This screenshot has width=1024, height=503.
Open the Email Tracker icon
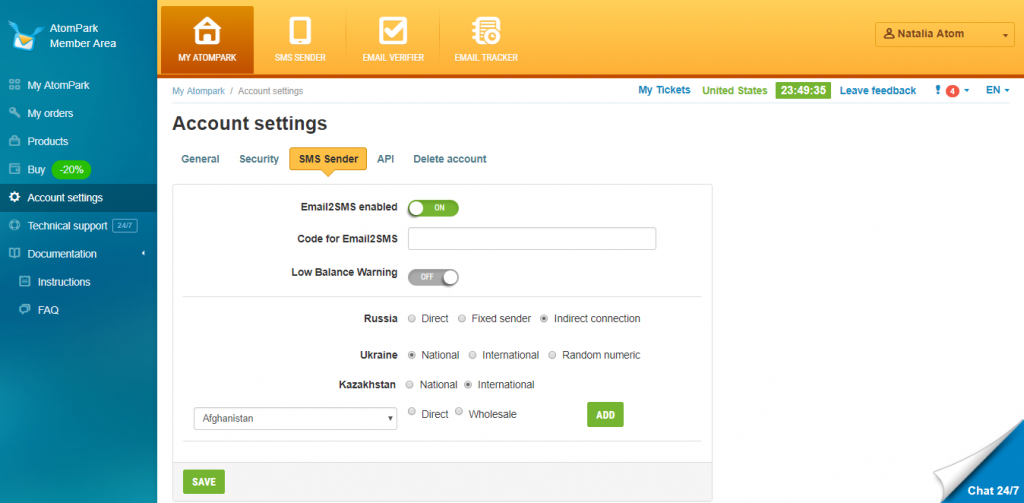click(486, 31)
